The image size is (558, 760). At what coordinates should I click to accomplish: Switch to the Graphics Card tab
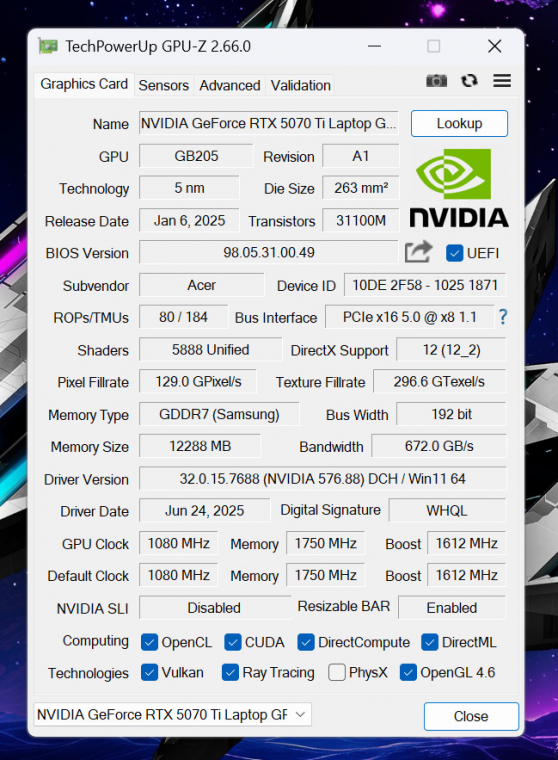coord(84,84)
